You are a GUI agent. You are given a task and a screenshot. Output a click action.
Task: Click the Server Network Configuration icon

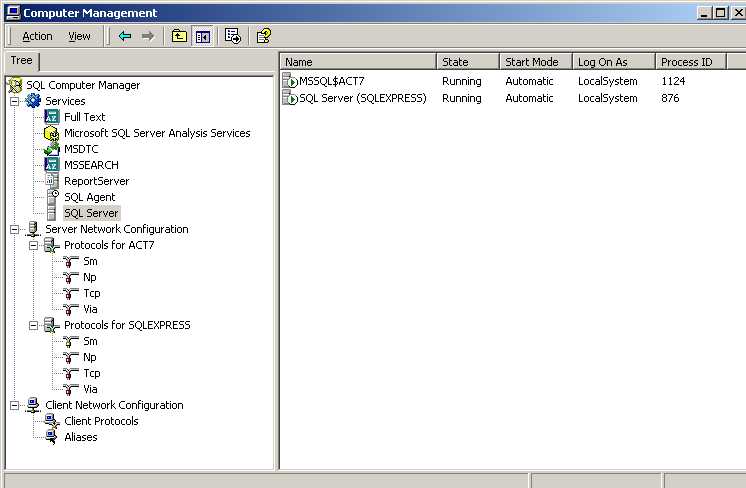33,229
